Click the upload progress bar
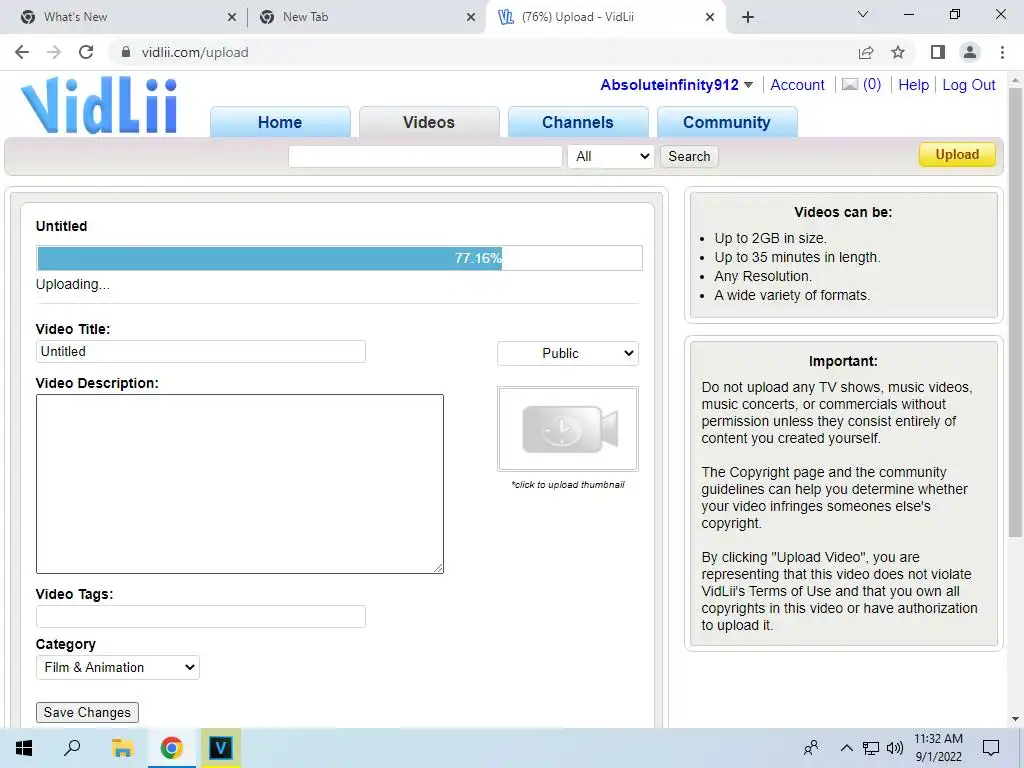 coord(340,258)
